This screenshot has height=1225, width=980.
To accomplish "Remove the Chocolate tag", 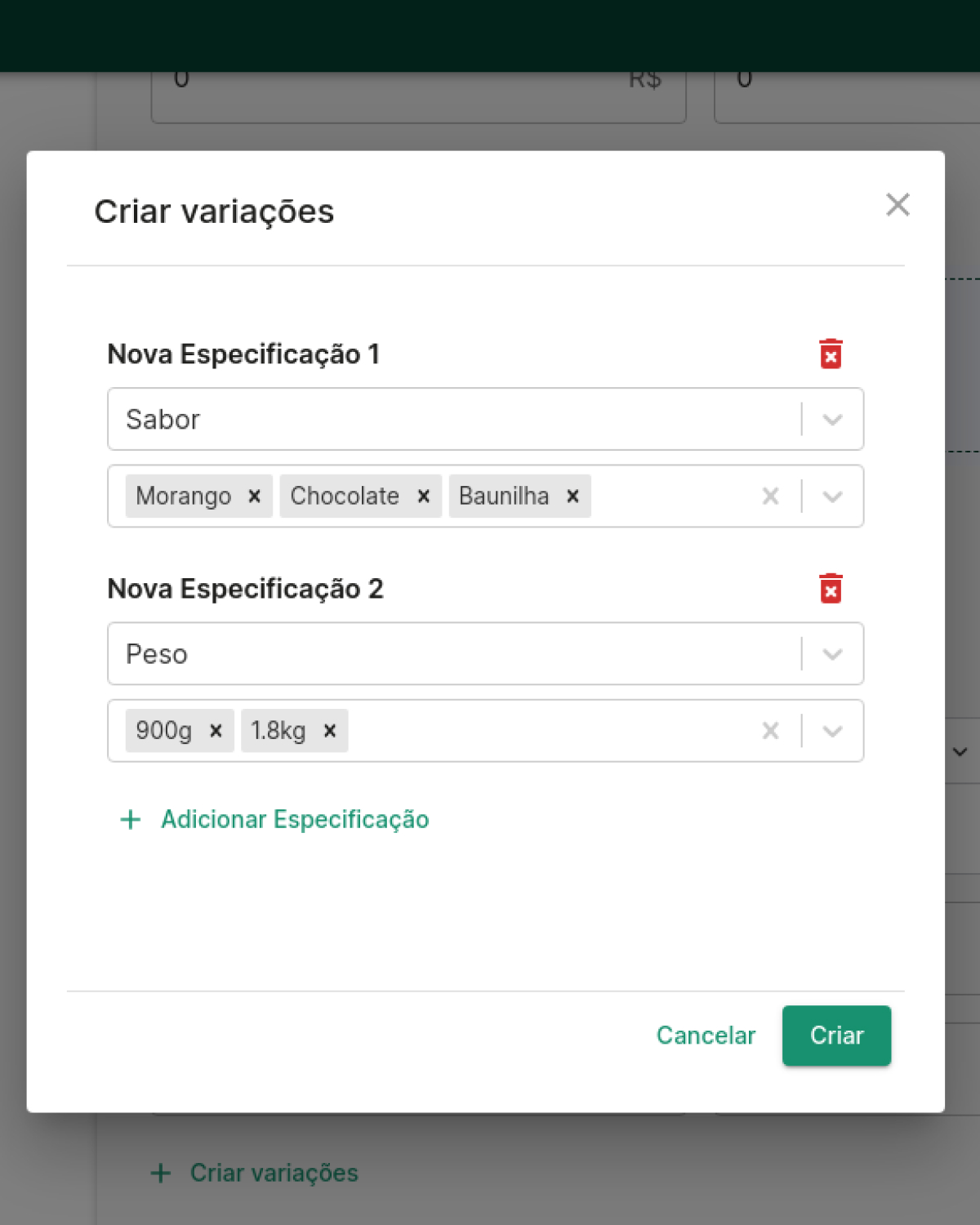I will click(424, 496).
